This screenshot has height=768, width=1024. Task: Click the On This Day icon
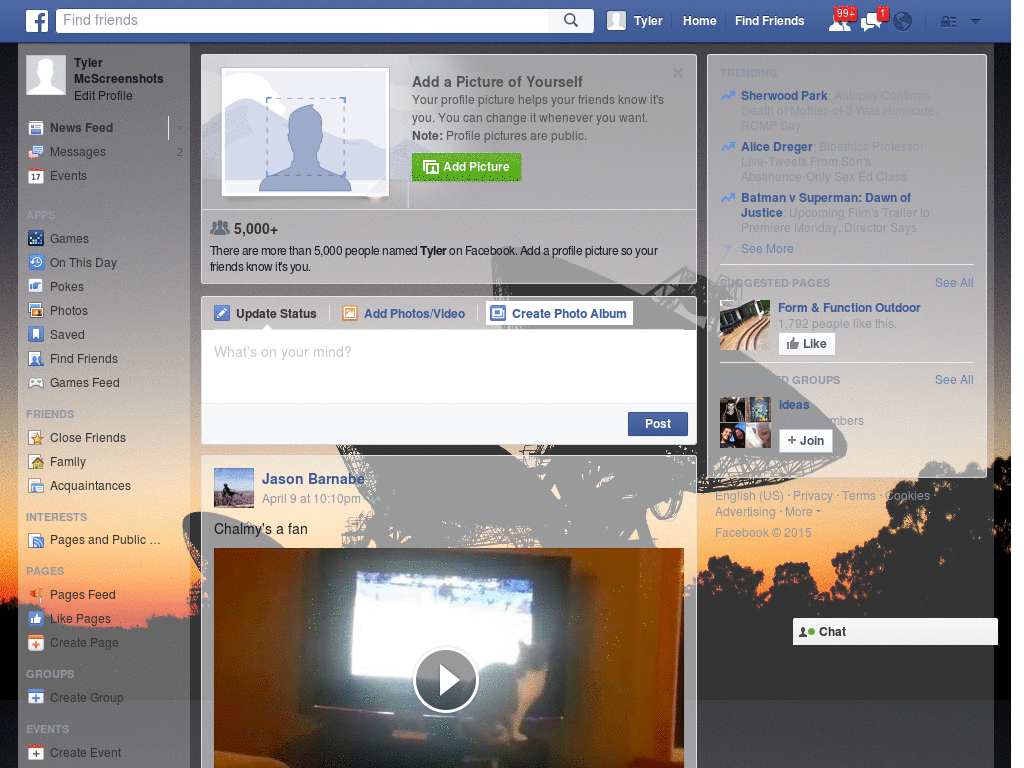(x=36, y=263)
